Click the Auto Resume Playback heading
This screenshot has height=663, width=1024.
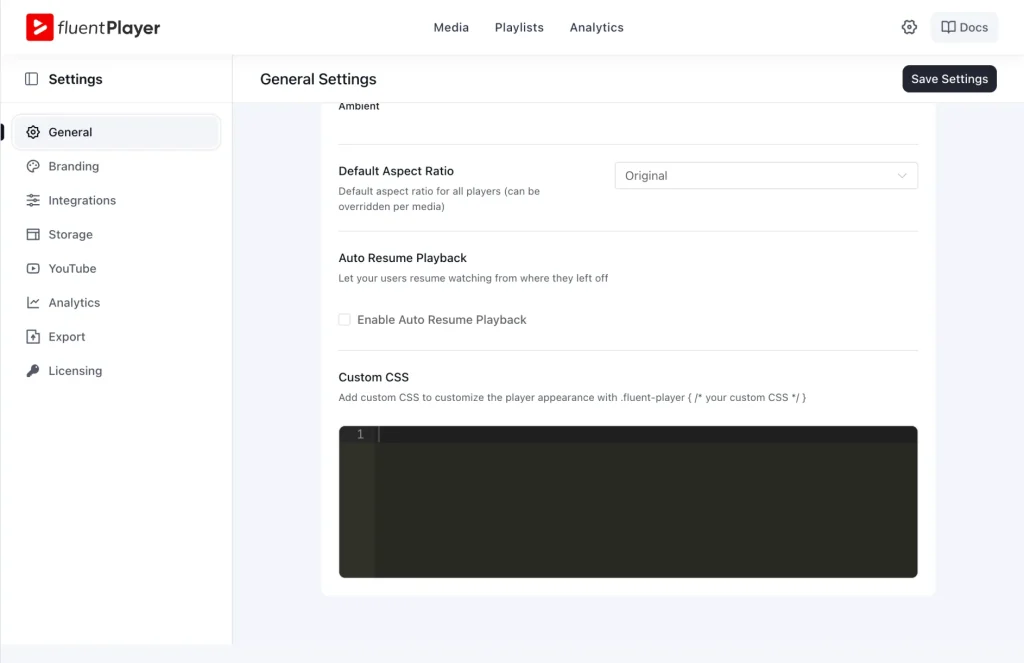402,257
